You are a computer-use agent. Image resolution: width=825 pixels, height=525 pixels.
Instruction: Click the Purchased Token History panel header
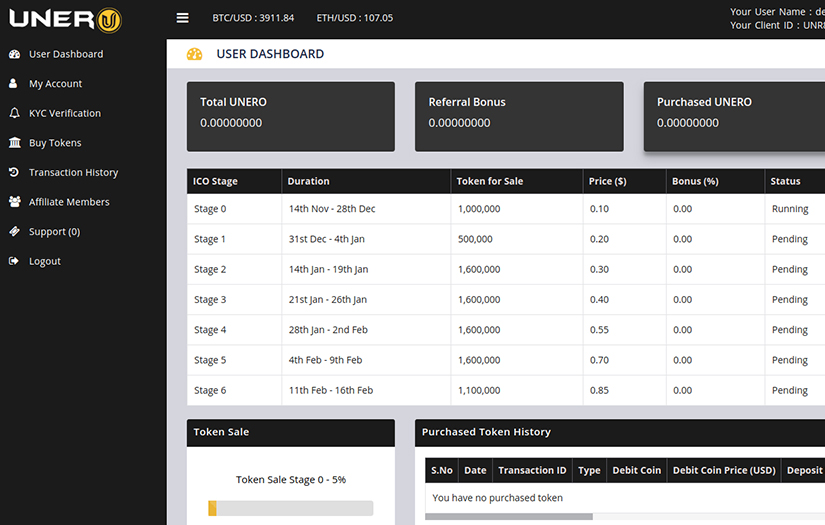(620, 432)
